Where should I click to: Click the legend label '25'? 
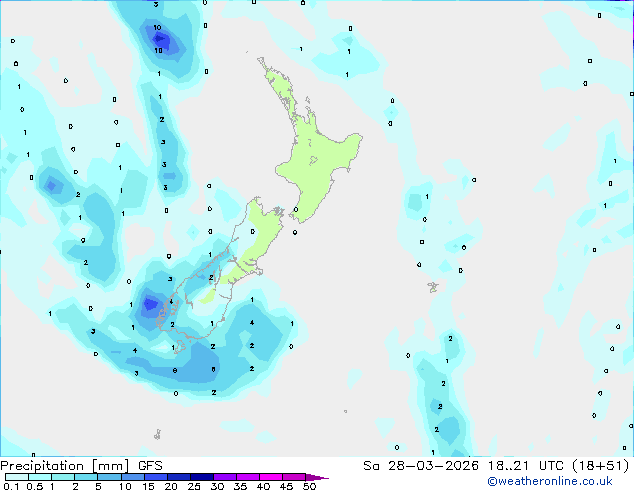point(194,486)
